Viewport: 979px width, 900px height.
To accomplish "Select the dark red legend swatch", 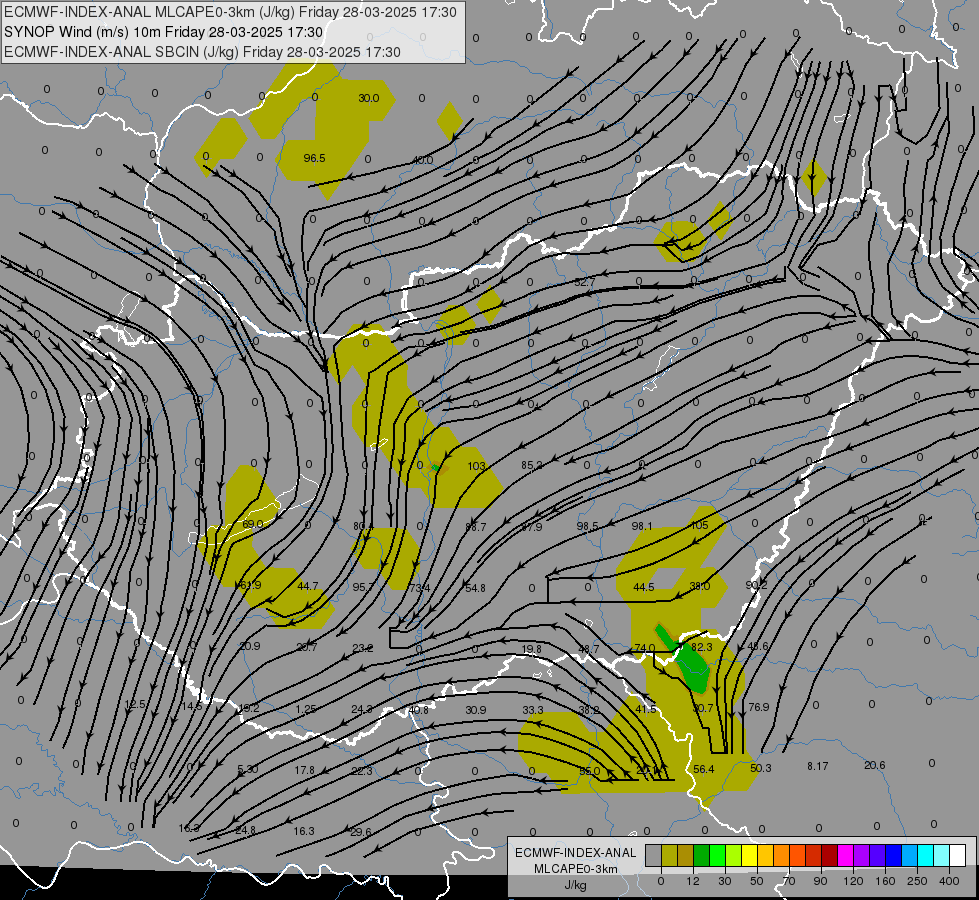I will (829, 856).
